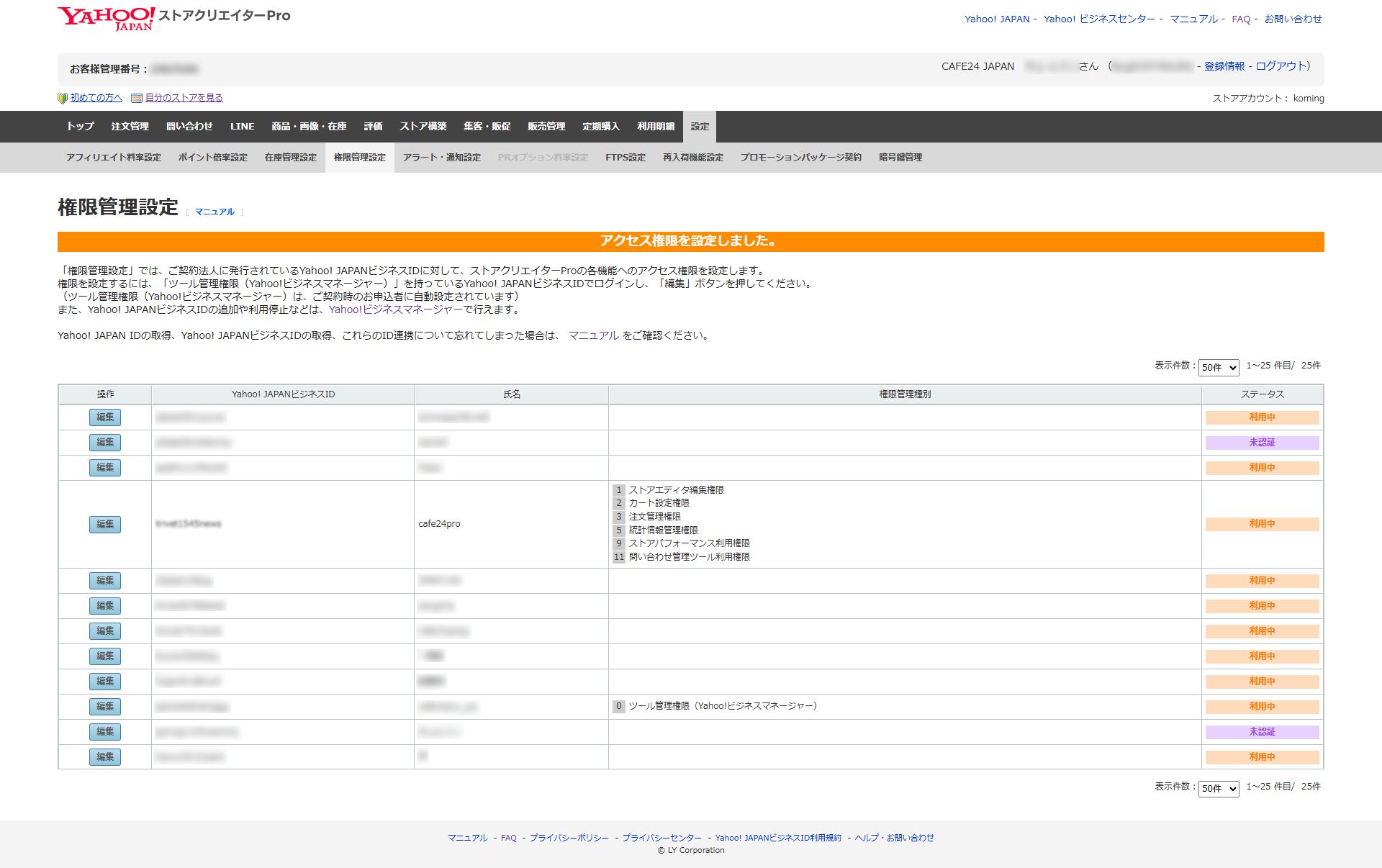
Task: Click 編集 button for cafe24pro row
Action: click(x=105, y=524)
